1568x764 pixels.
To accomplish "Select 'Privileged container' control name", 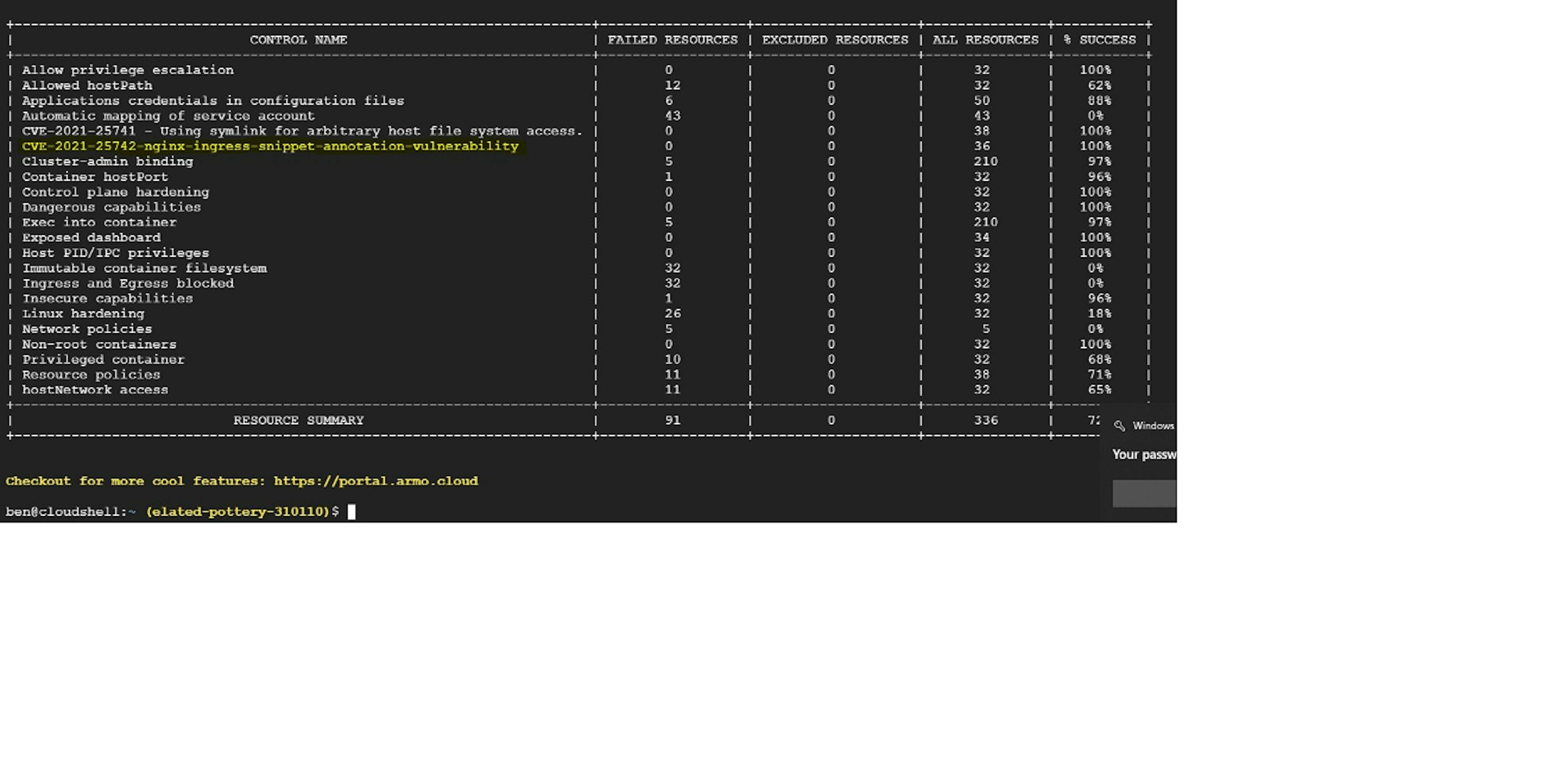I will pos(103,359).
